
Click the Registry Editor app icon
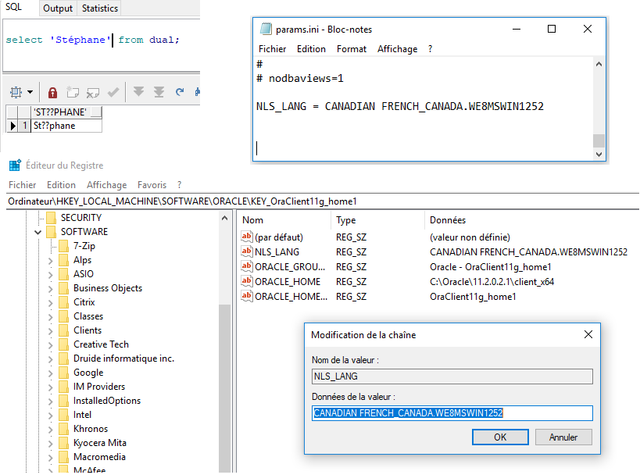(x=15, y=165)
